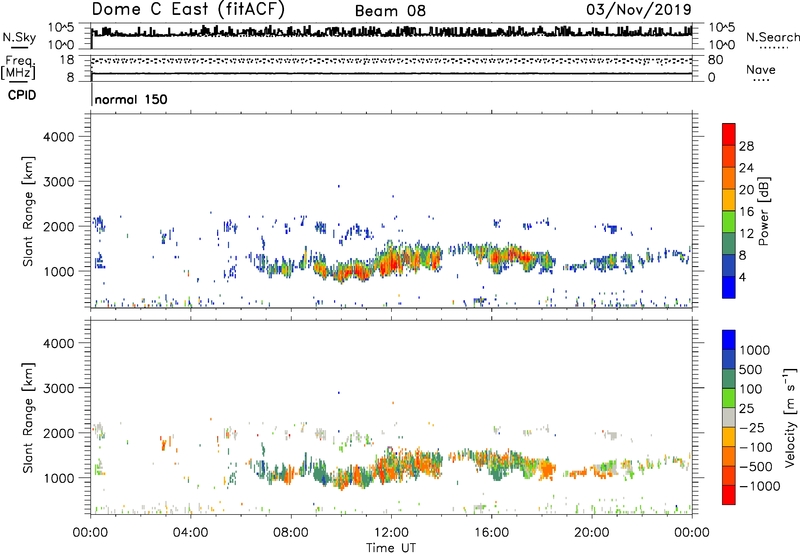Viewport: 800px width, 554px height.
Task: Select the '08:00' time tick label
Action: point(291,533)
